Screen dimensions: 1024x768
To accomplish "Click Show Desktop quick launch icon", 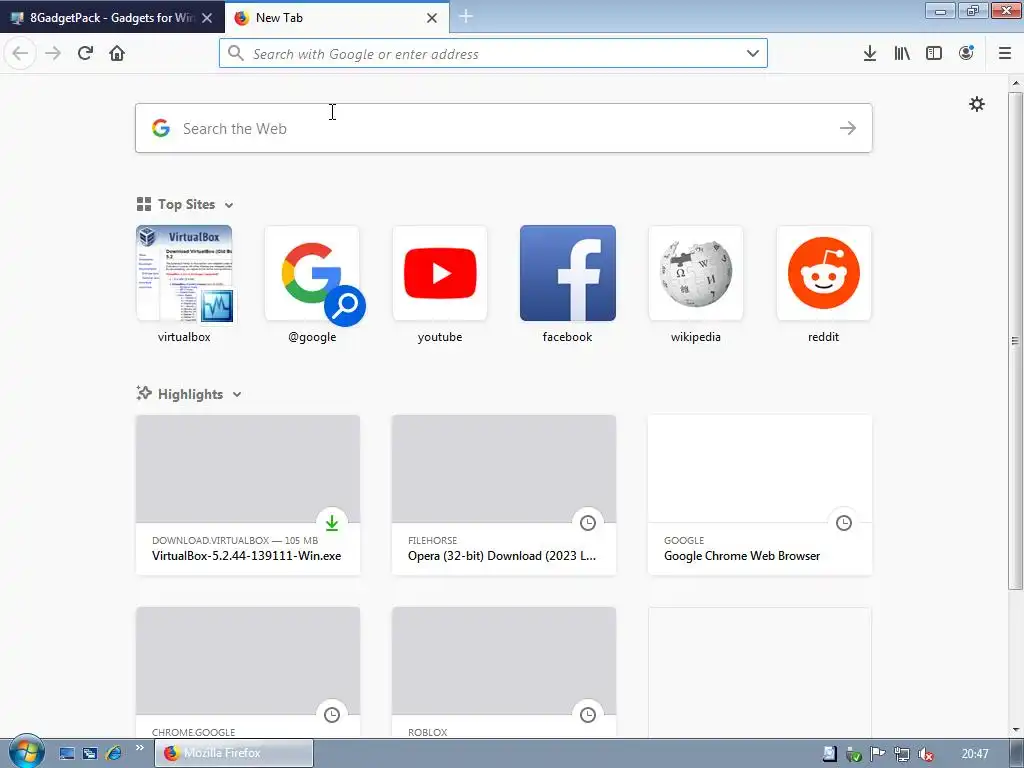I will point(67,753).
